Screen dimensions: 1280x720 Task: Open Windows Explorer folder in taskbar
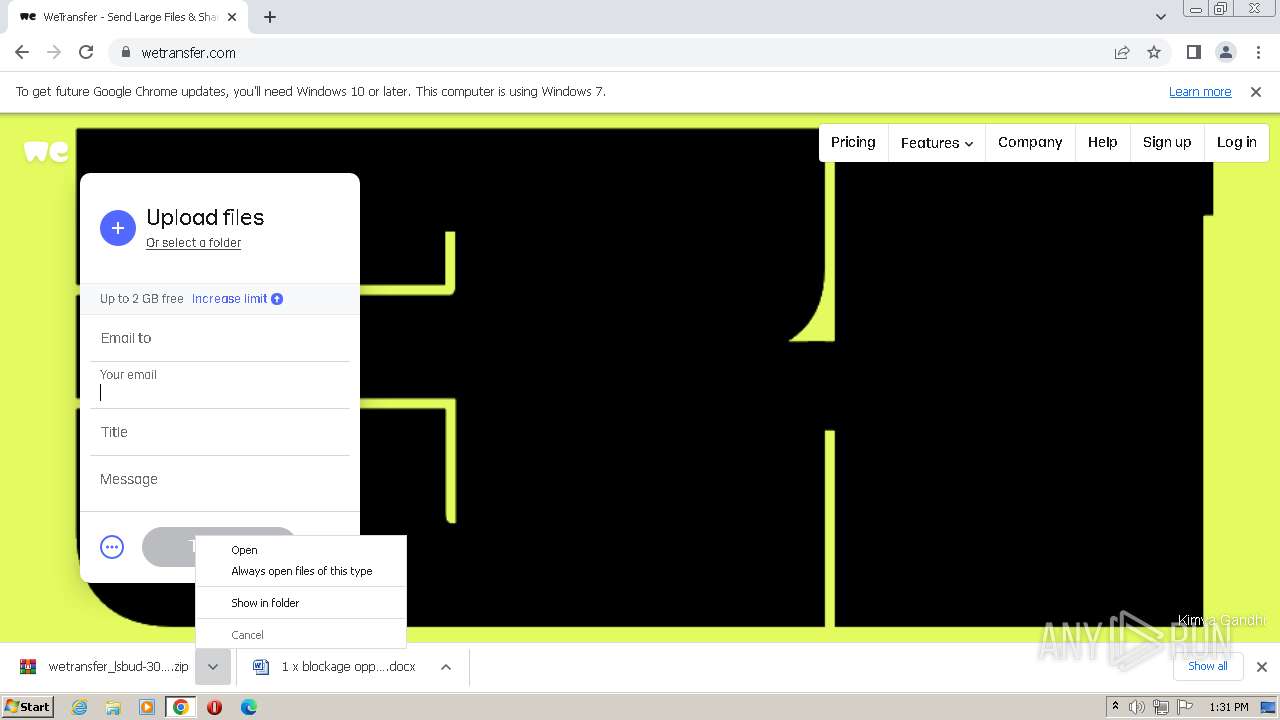pyautogui.click(x=113, y=707)
